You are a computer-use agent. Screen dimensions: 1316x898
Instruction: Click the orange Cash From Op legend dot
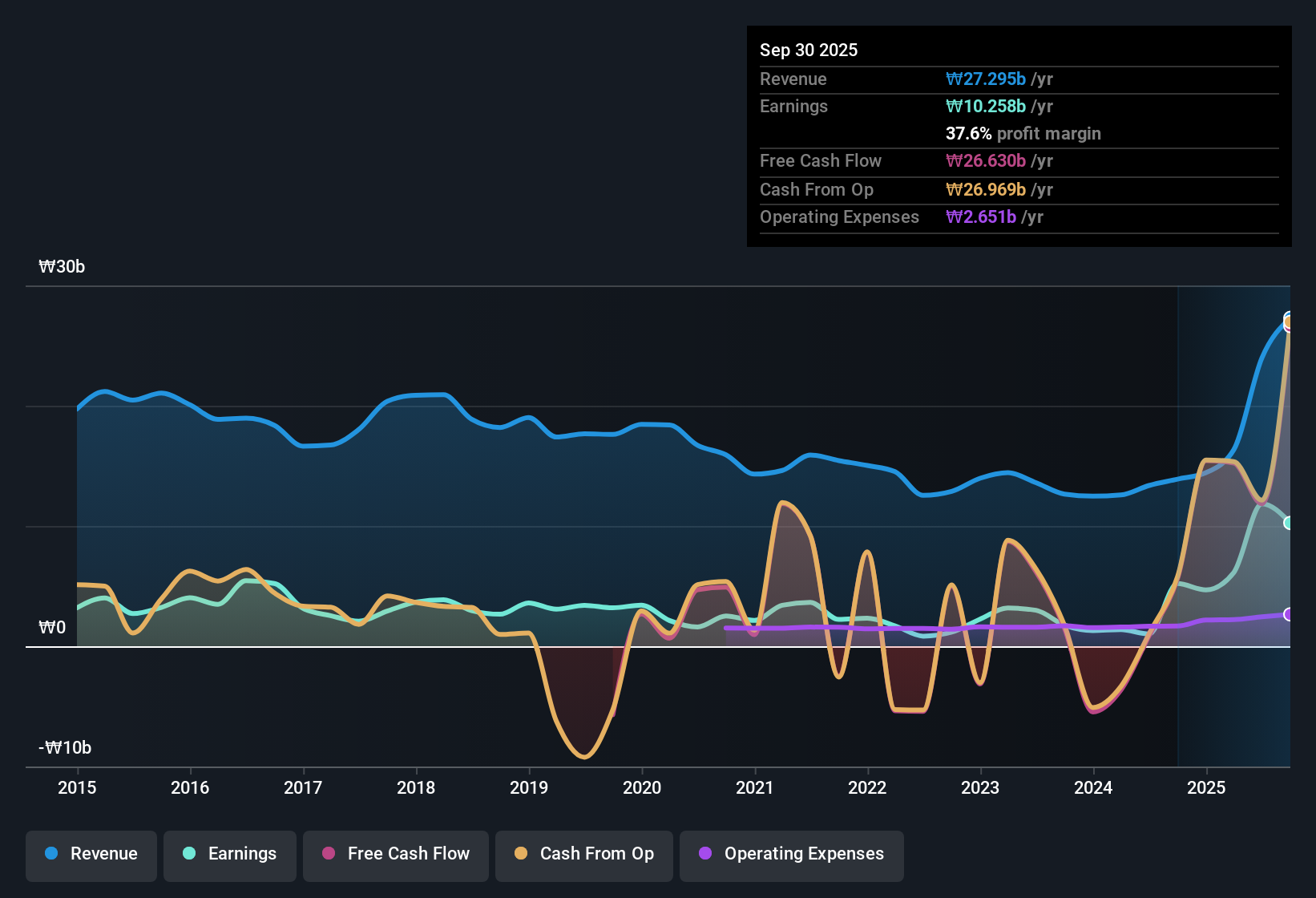521,854
